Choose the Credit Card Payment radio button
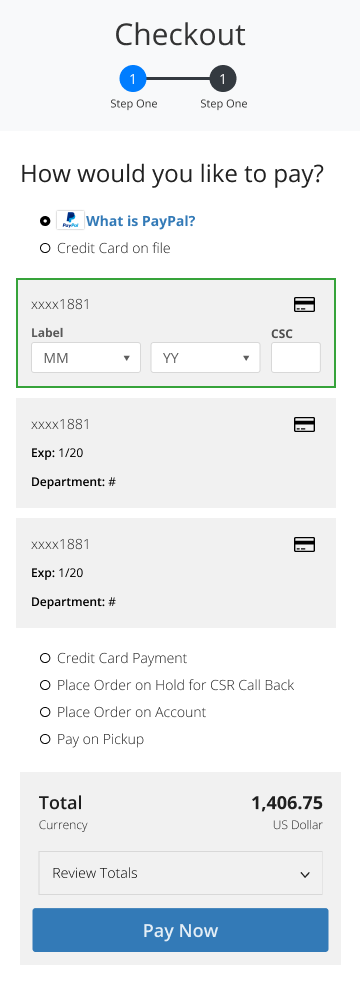Screen dimensions: 360x990 45,658
